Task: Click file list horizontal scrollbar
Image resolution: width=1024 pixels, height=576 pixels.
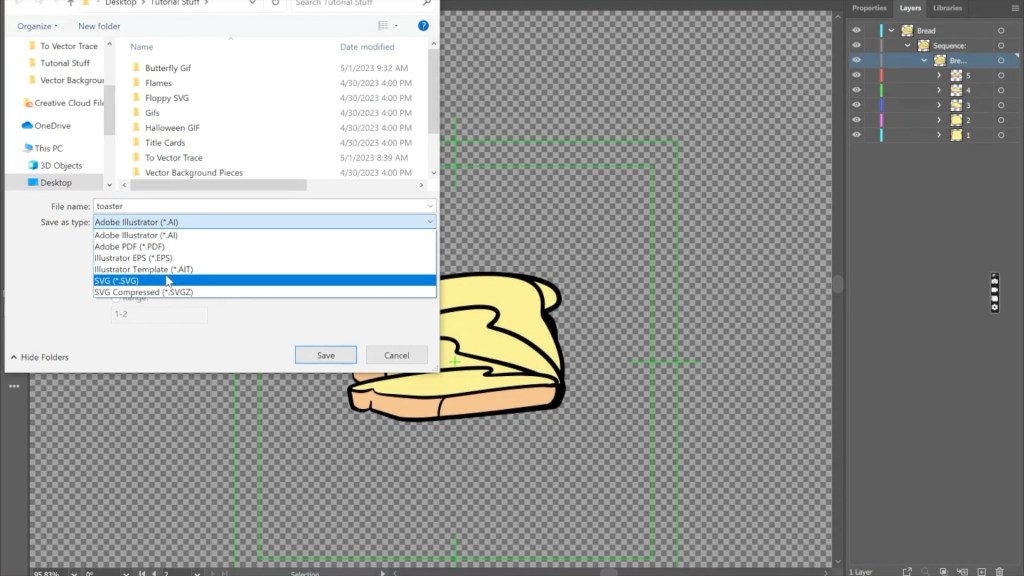Action: click(x=218, y=185)
